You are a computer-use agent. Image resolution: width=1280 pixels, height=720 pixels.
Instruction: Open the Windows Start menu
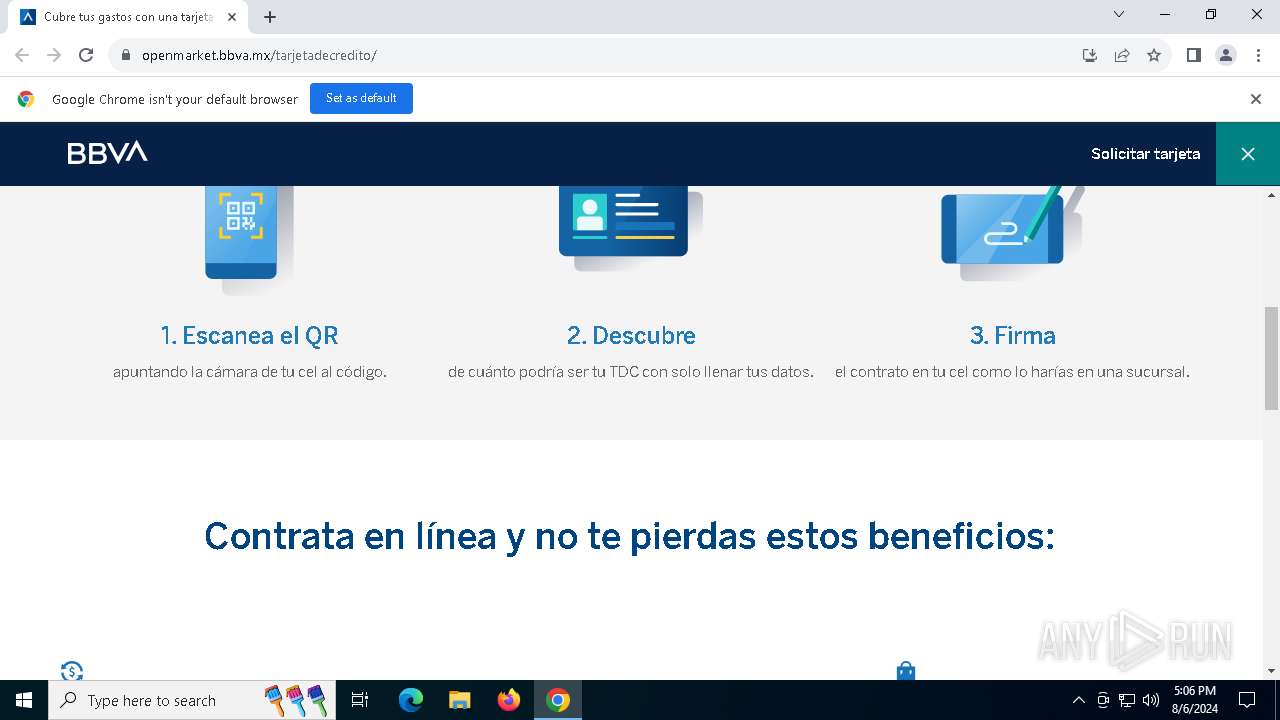24,700
